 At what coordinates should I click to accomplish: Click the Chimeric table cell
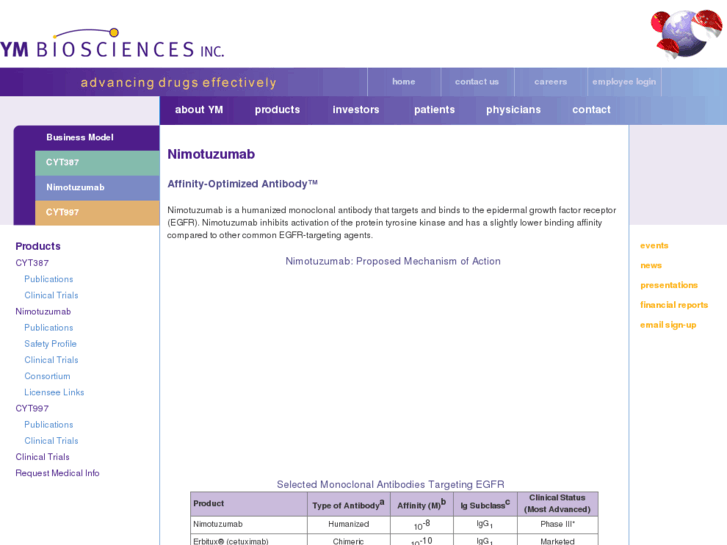pyautogui.click(x=349, y=540)
